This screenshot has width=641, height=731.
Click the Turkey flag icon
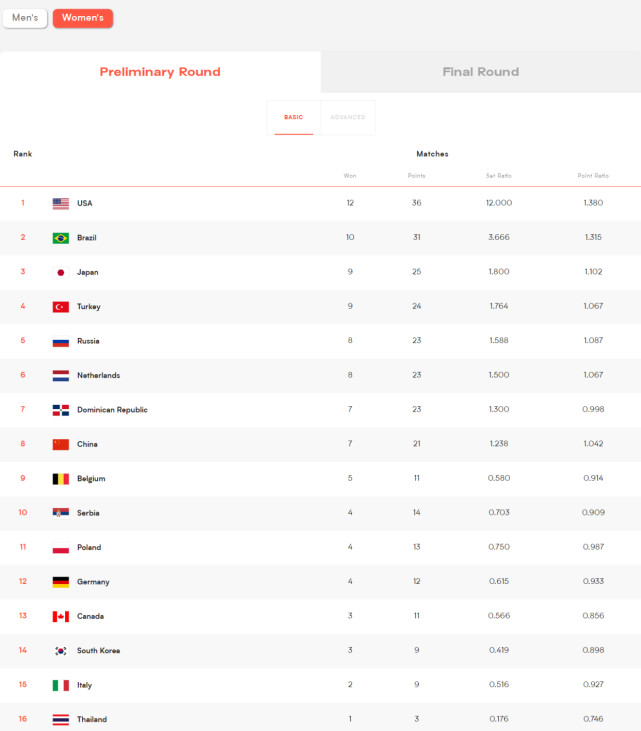[61, 307]
